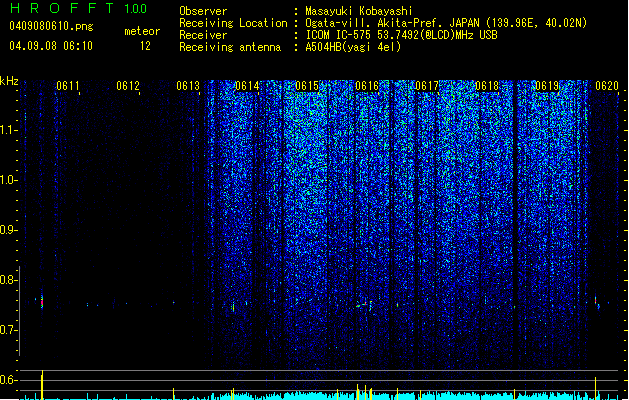Click the 0611 time marker
This screenshot has width=629, height=400.
[68, 86]
